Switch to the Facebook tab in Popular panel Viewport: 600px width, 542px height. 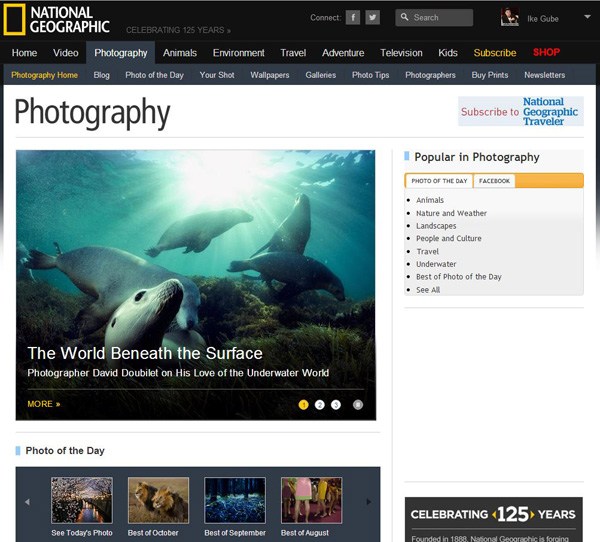pos(493,181)
